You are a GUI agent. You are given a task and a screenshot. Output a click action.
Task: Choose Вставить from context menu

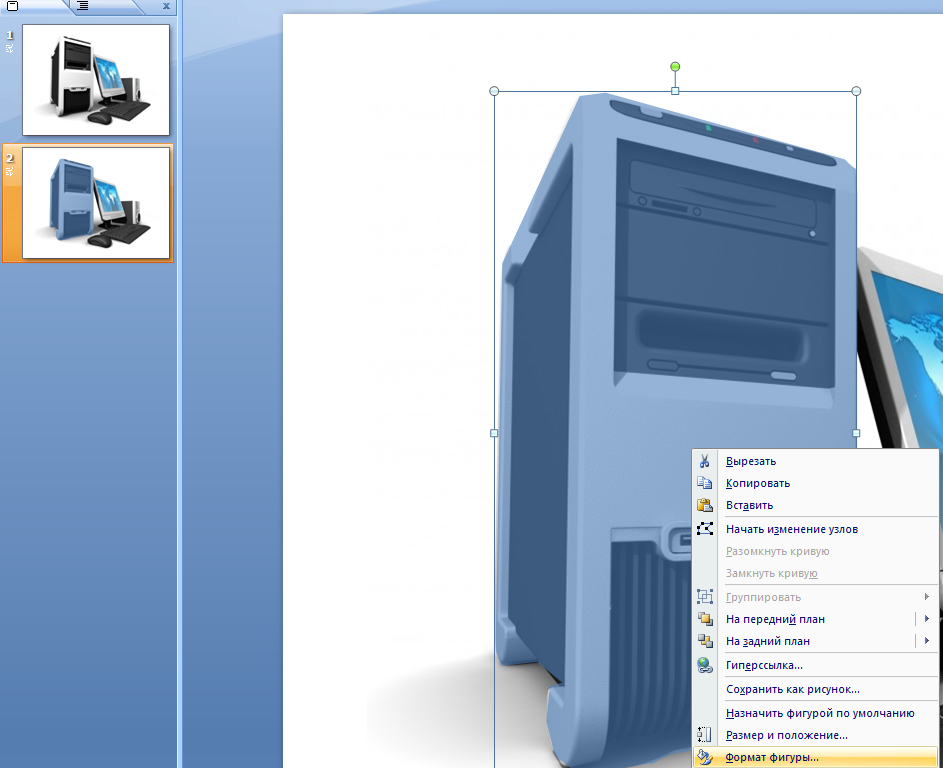pos(815,505)
